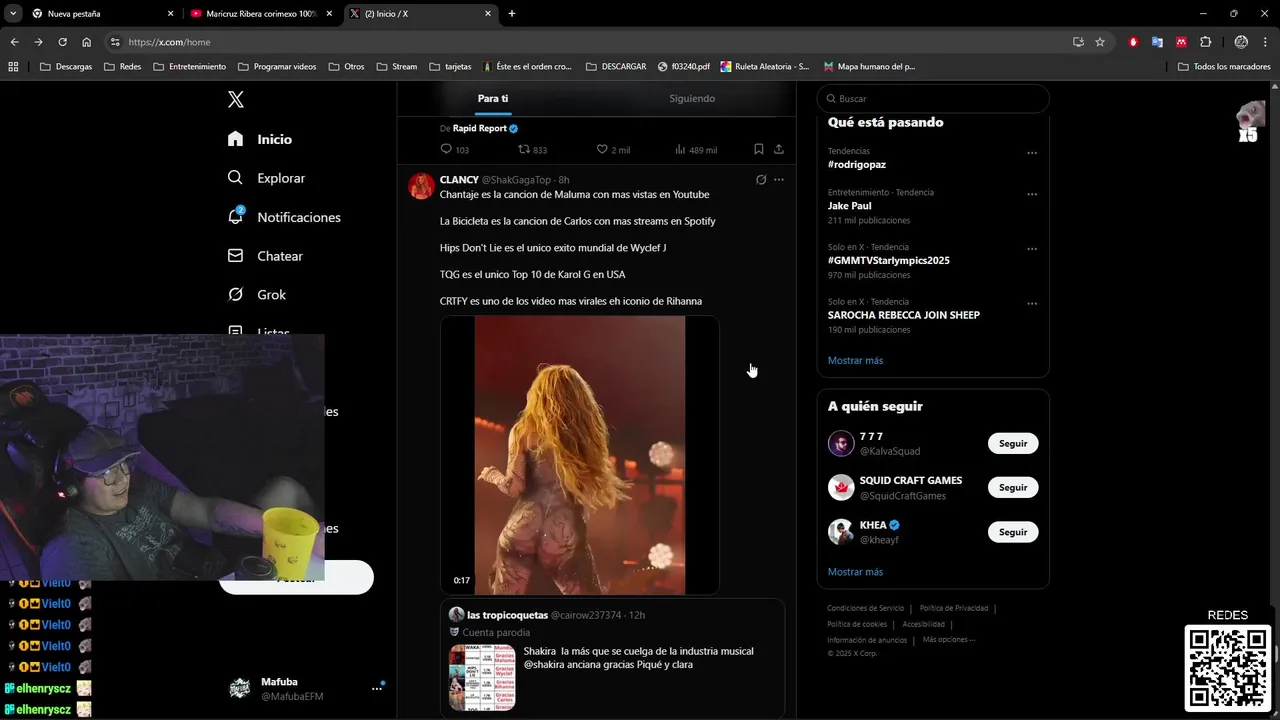
Task: Switch to Siguiendo tab
Action: [x=692, y=98]
